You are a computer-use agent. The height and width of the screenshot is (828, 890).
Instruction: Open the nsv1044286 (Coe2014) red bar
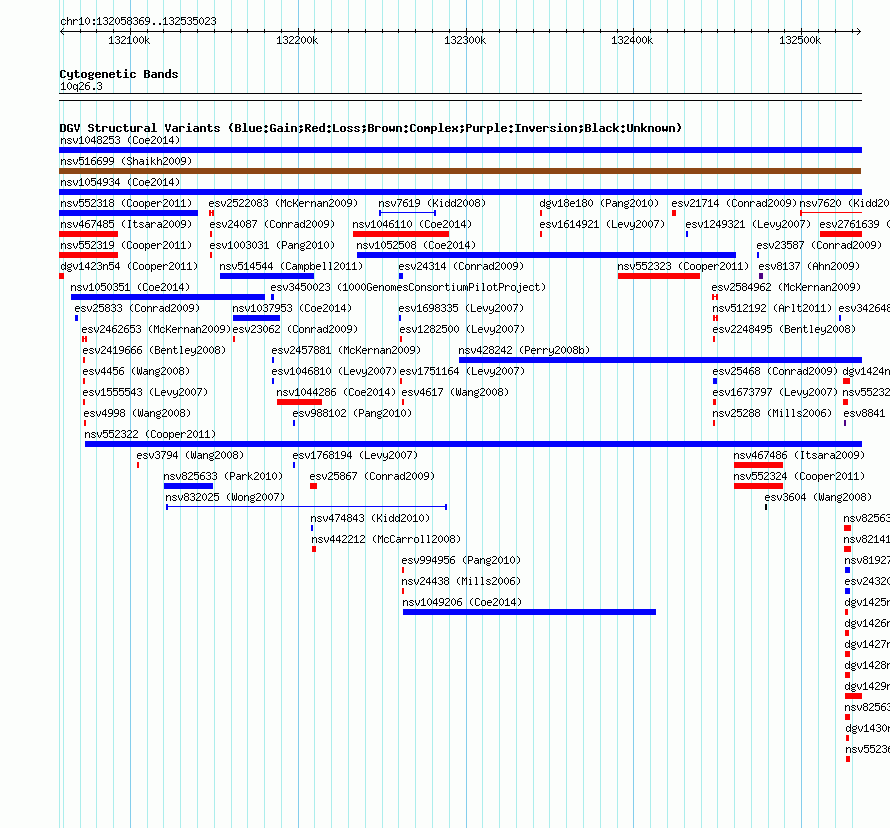(x=299, y=402)
